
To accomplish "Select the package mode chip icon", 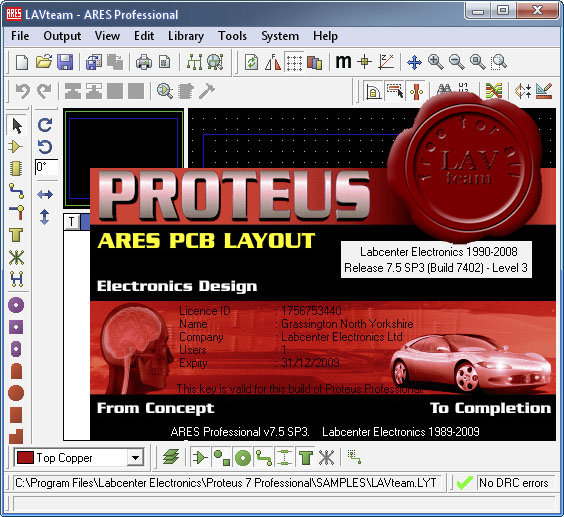I will (x=16, y=168).
